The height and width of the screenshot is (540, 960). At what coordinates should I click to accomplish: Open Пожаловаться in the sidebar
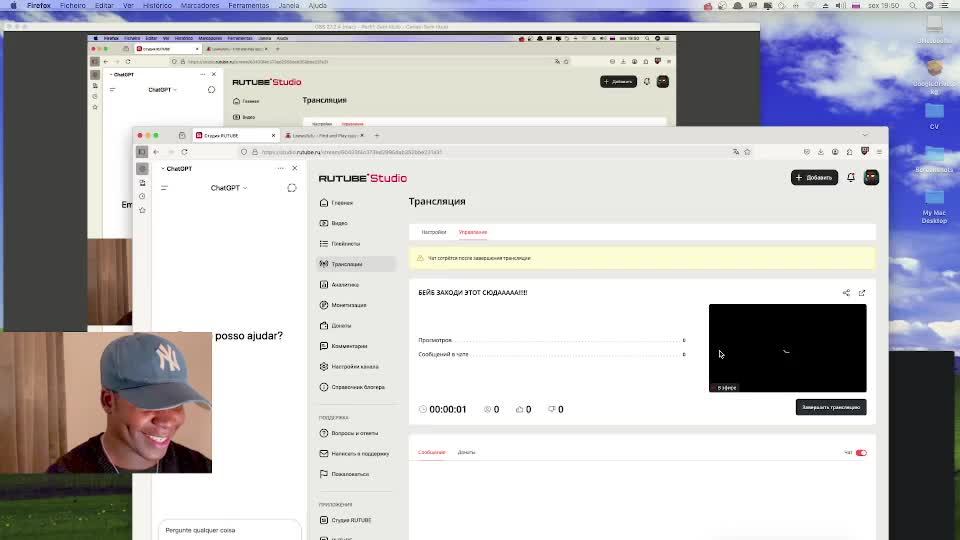(x=344, y=474)
